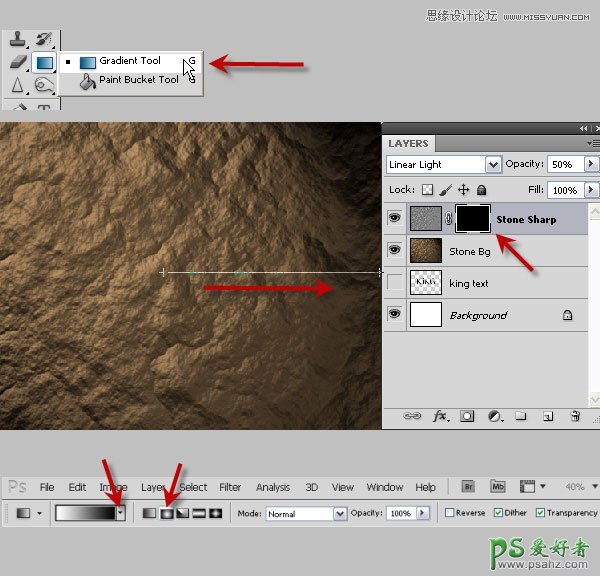Choose the radial gradient style icon
This screenshot has height=576, width=600.
point(166,513)
